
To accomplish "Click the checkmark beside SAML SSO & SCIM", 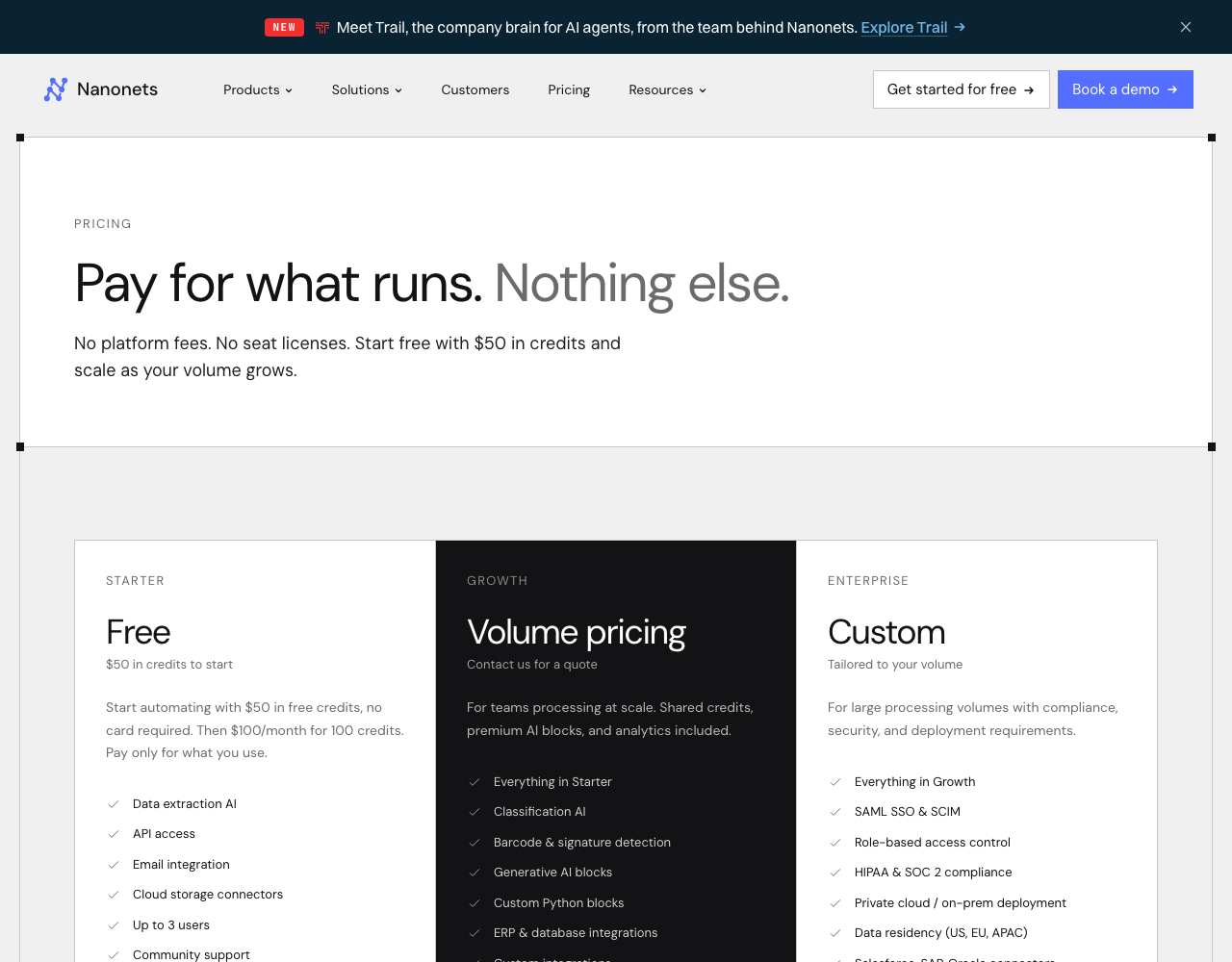I will [835, 812].
